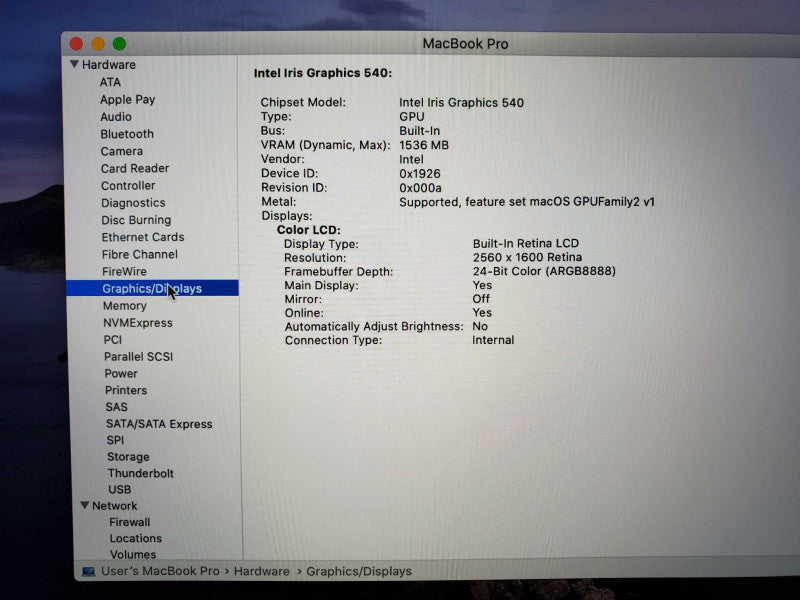
Task: Click the Network category label
Action: tap(115, 506)
